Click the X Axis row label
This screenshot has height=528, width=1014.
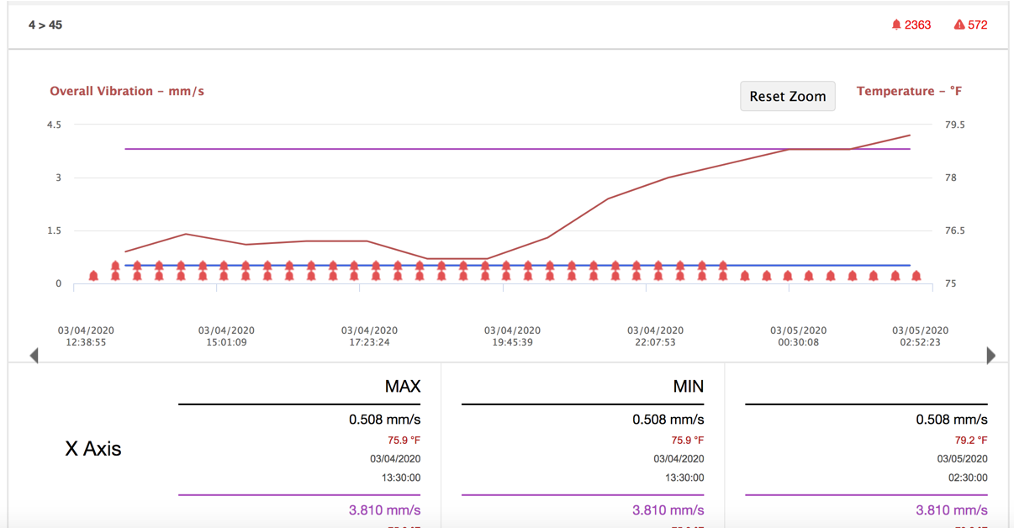(x=93, y=449)
